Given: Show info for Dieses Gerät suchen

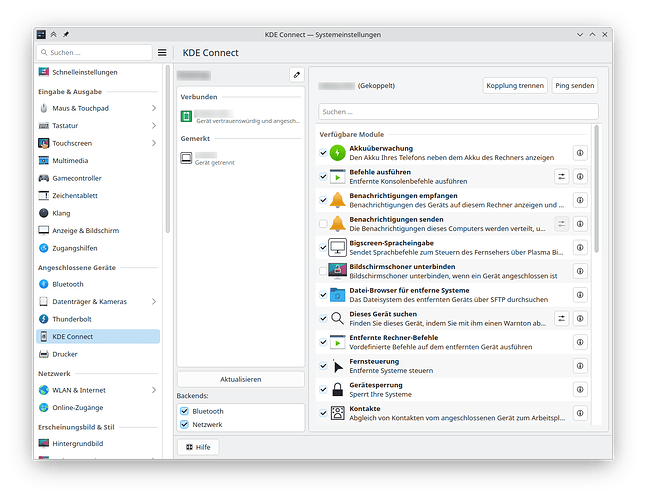Looking at the screenshot, I should (x=580, y=319).
